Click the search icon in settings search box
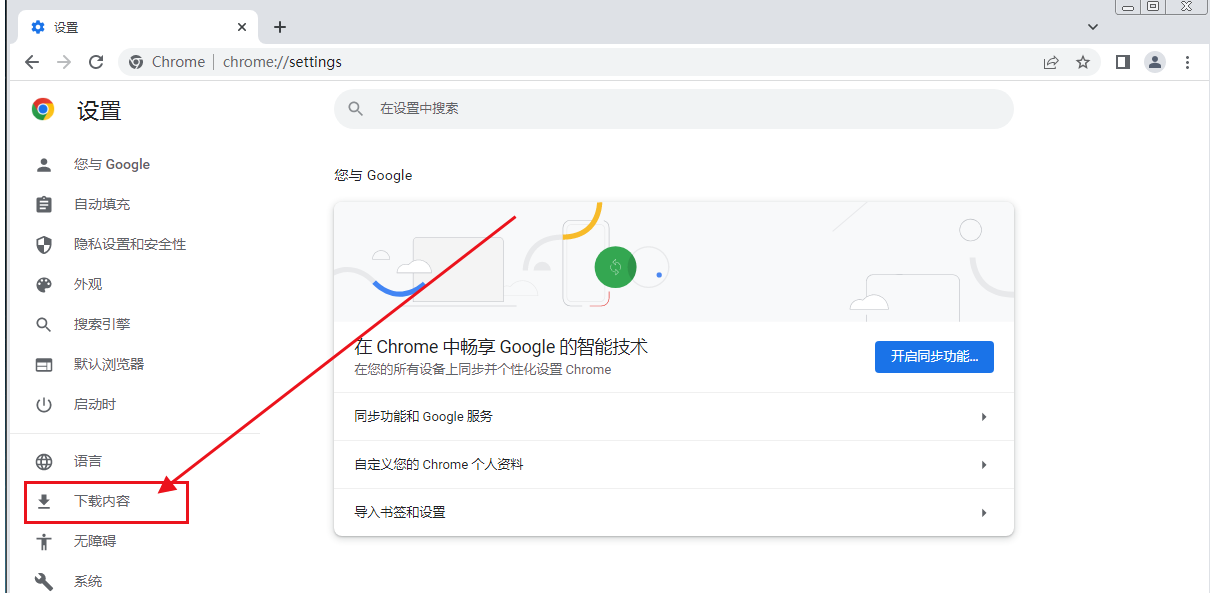This screenshot has height=593, width=1210. coord(355,108)
